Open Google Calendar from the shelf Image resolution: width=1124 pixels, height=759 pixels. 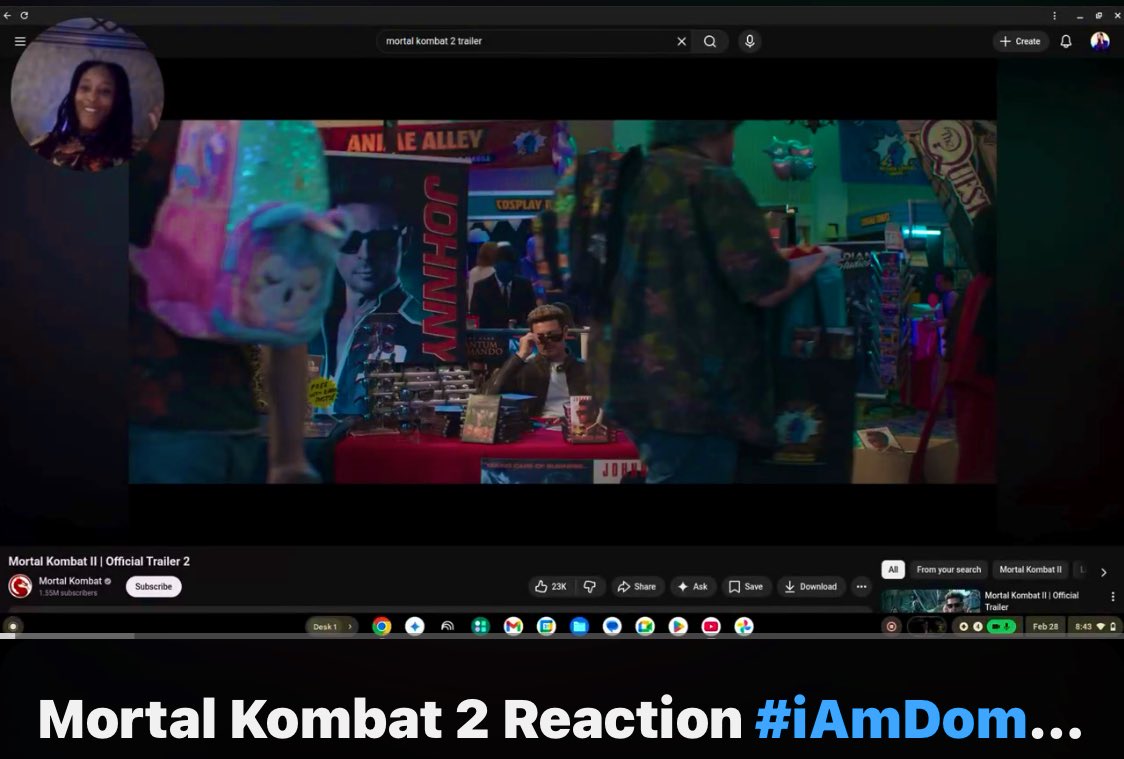pyautogui.click(x=546, y=626)
